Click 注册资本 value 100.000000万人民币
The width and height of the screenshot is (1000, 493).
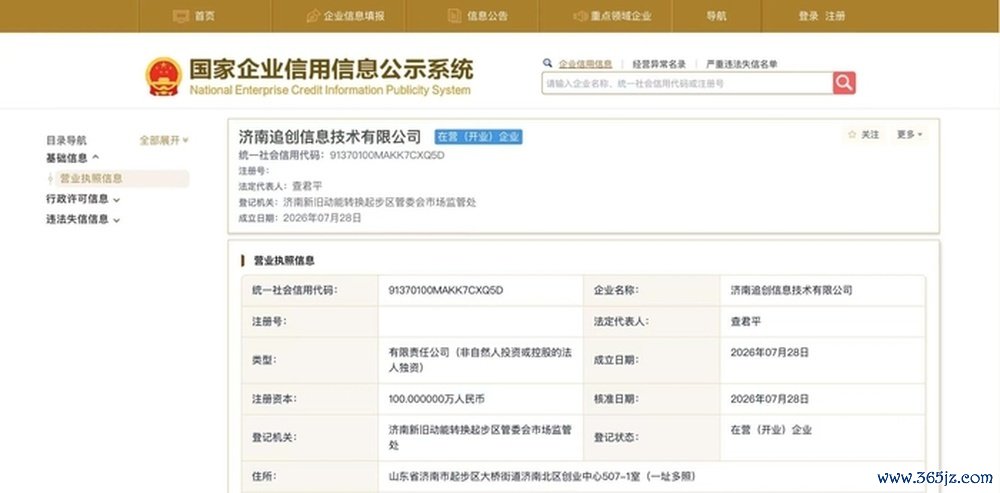click(437, 399)
